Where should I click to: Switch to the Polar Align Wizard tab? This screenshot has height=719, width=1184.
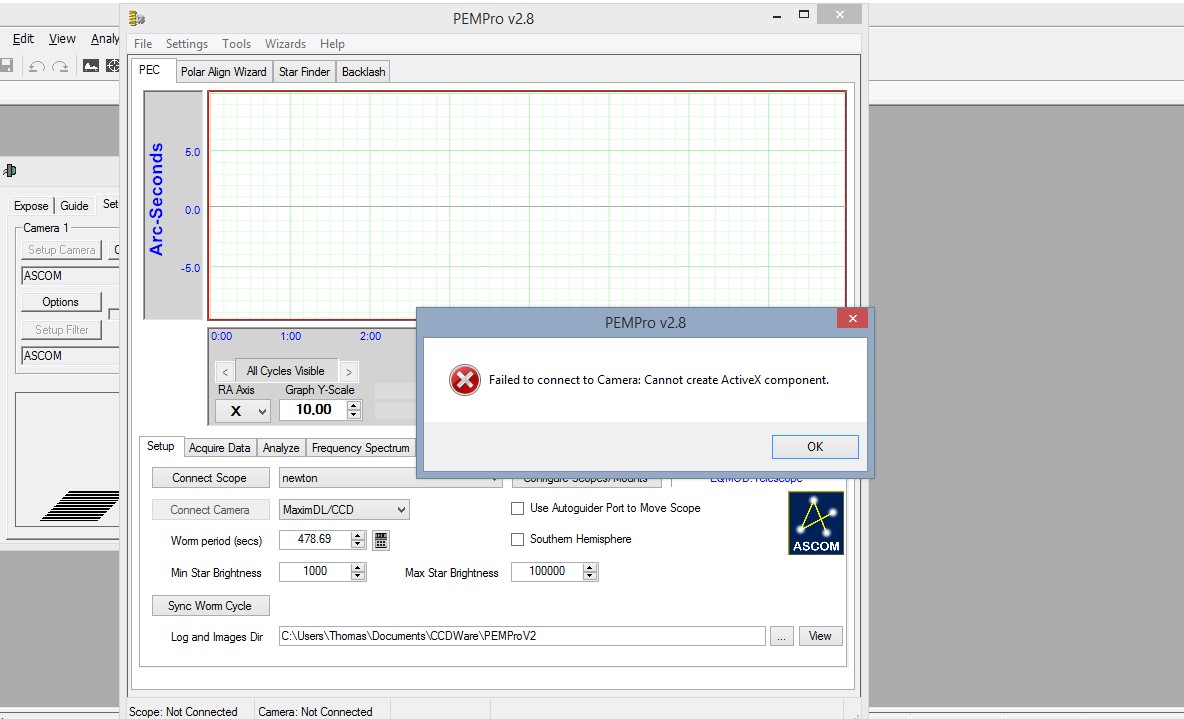[224, 72]
